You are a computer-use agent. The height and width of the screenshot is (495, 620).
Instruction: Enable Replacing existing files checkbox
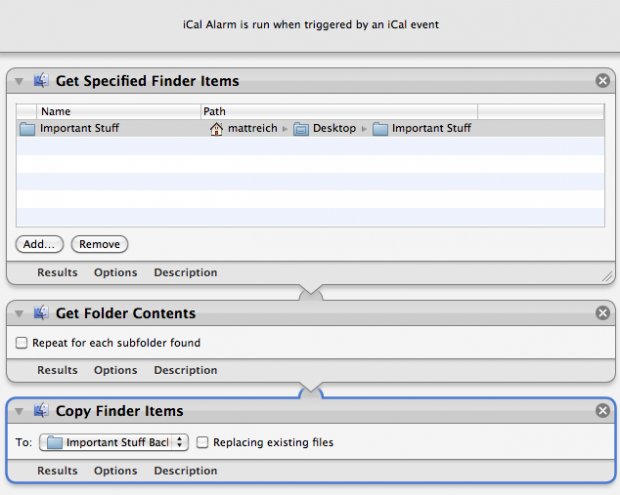[x=202, y=442]
